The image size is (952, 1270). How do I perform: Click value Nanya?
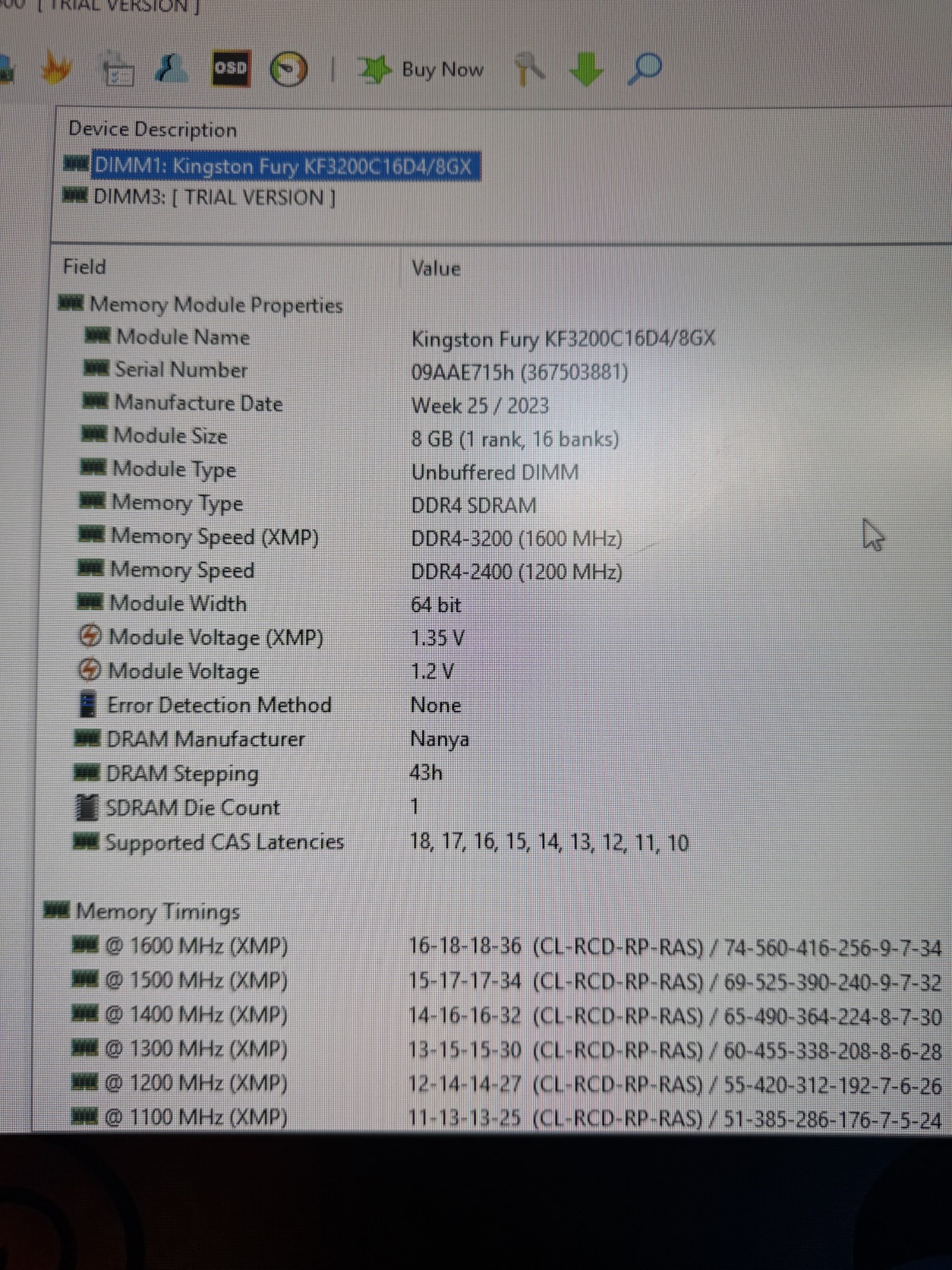point(440,739)
